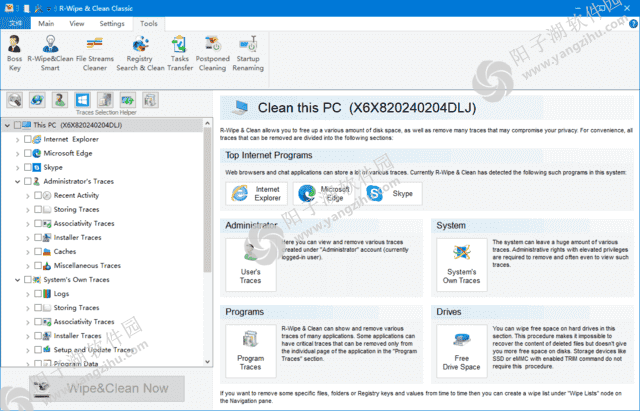The image size is (640, 411).
Task: Check Installer Traces box under System's Own Traces
Action: pos(38,335)
